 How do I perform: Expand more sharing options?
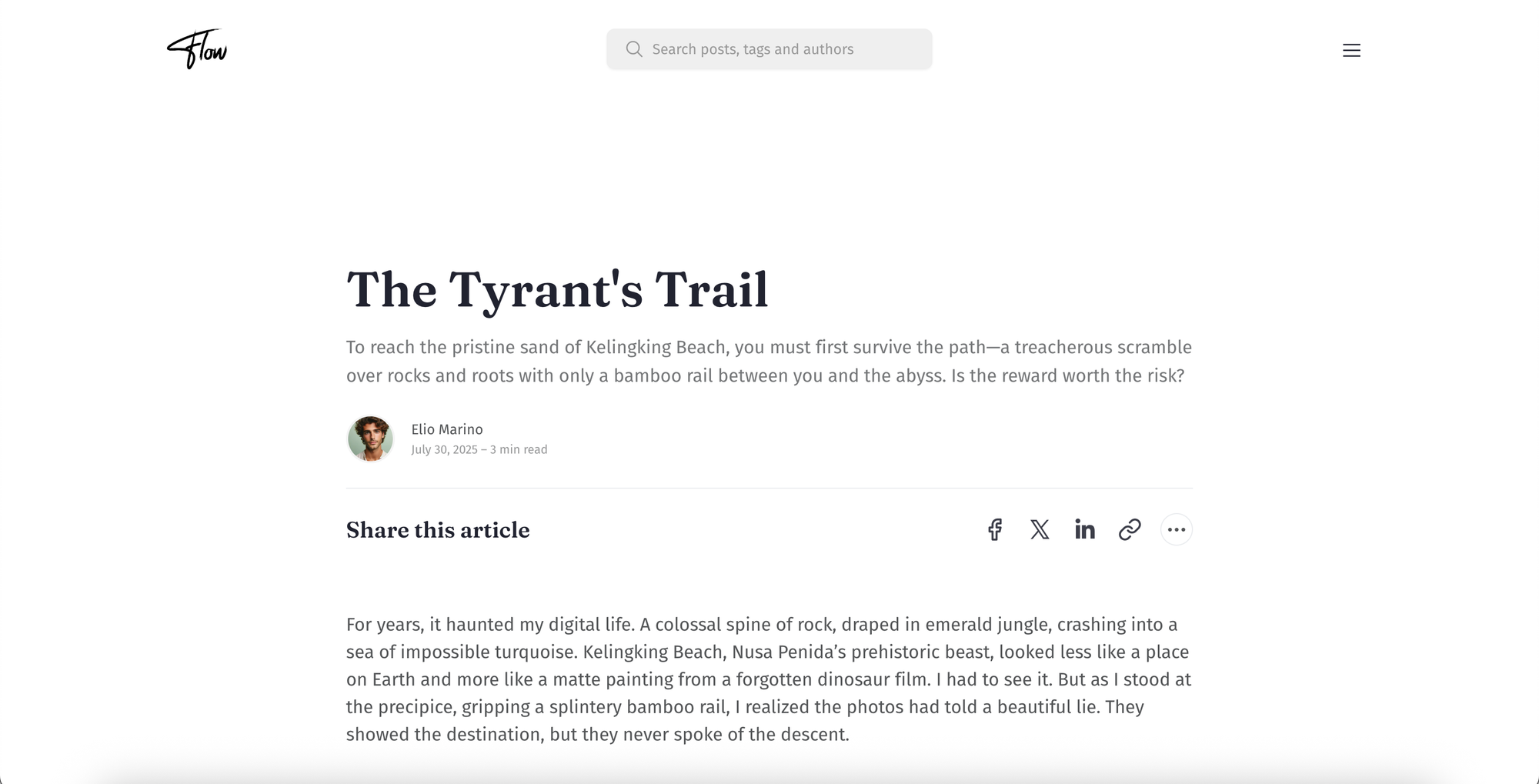coord(1176,529)
